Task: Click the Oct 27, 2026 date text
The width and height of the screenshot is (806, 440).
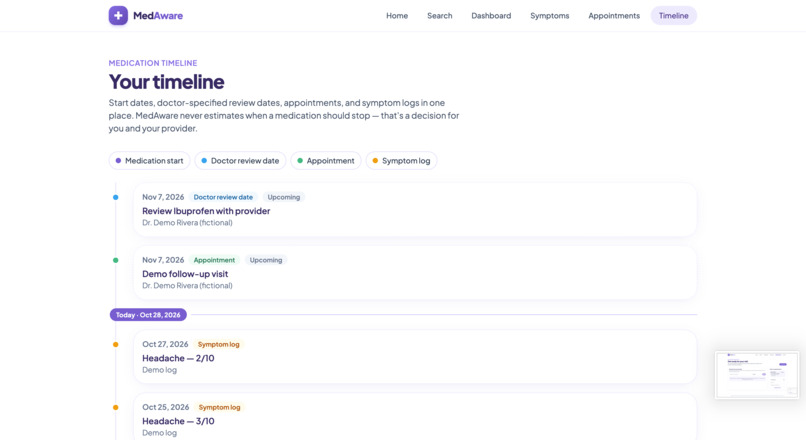Action: tap(165, 344)
